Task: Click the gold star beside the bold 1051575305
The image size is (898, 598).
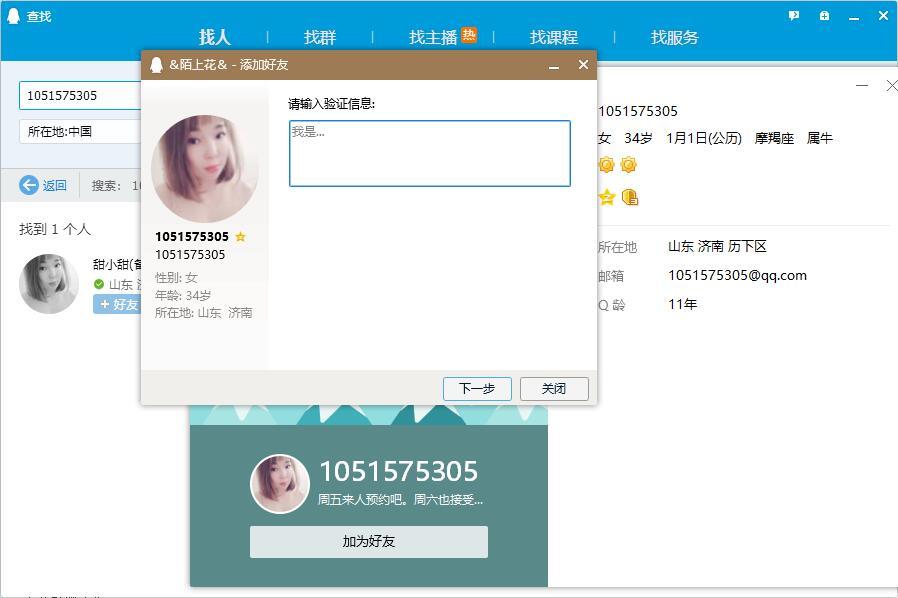Action: pos(241,237)
